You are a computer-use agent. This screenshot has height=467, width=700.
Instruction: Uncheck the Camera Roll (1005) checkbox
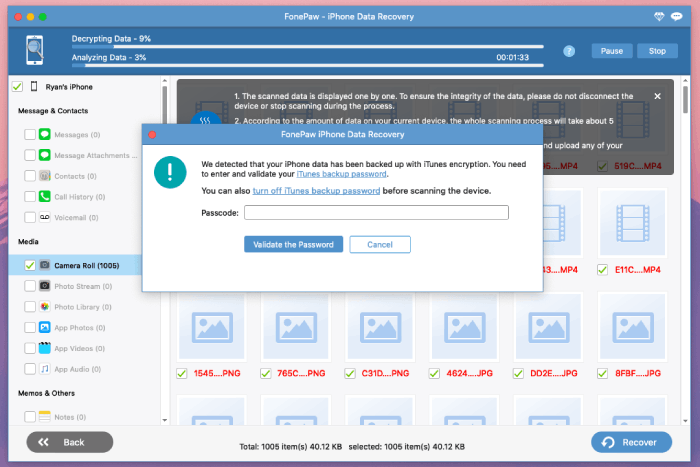tap(30, 265)
